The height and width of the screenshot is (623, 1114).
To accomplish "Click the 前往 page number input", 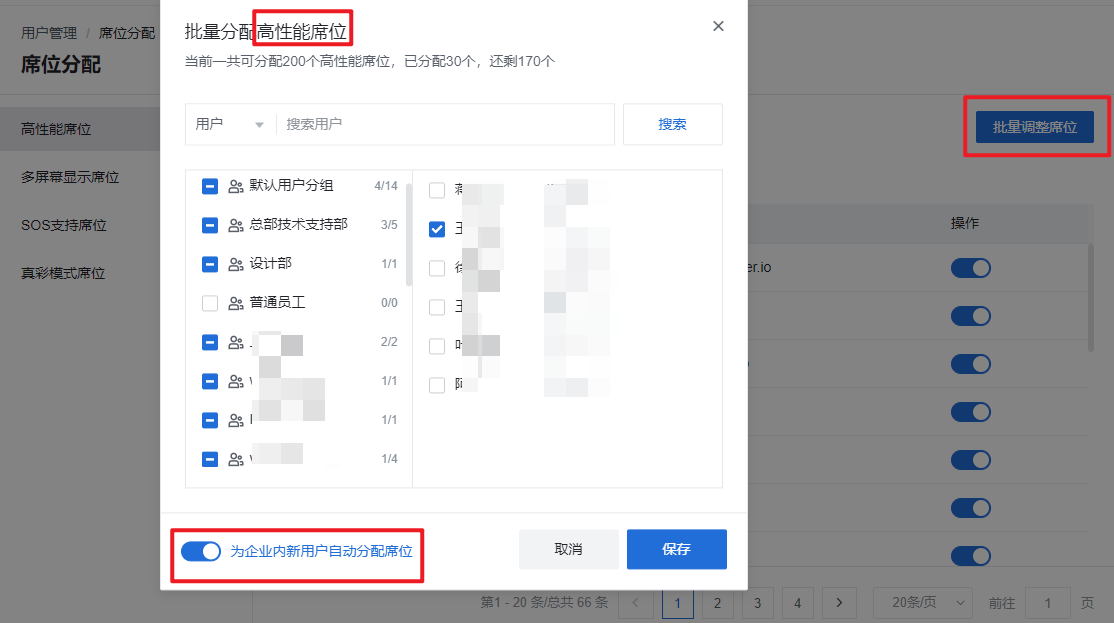I will coord(1047,602).
